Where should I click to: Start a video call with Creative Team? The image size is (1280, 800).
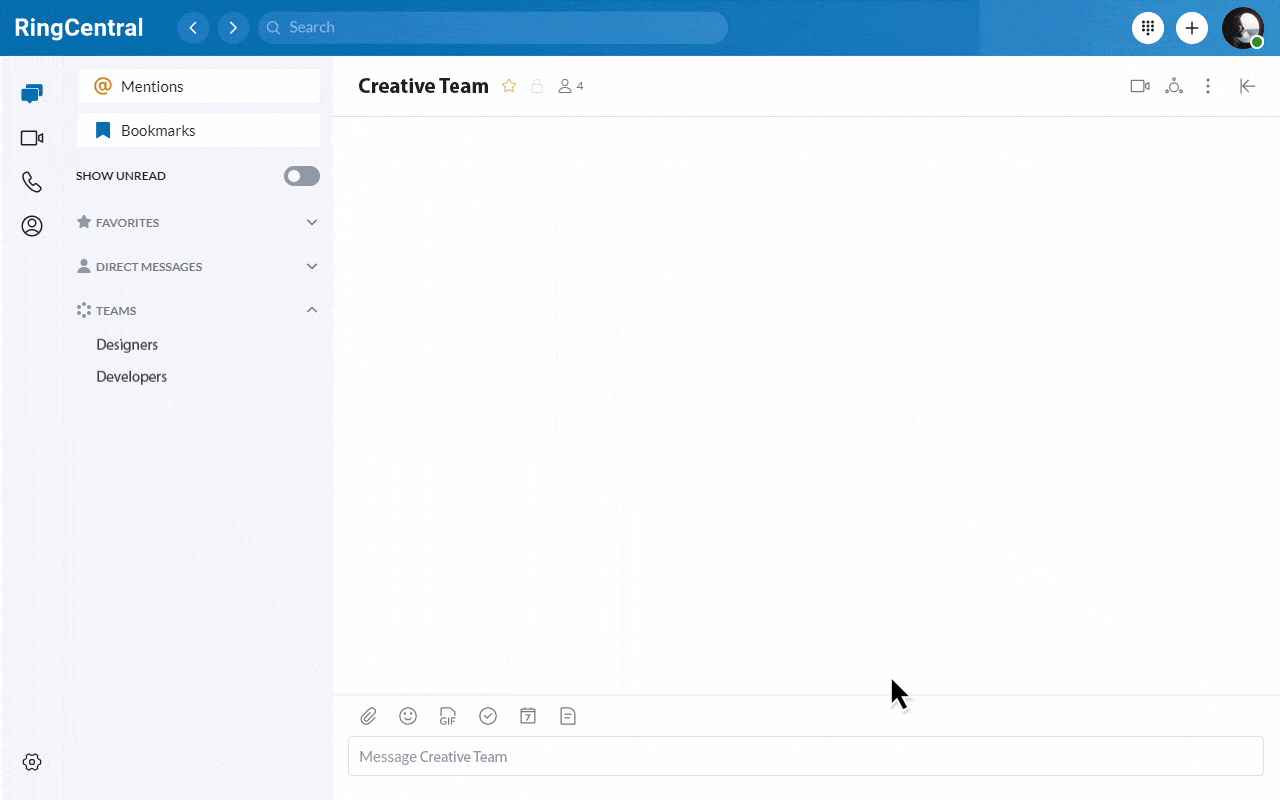1139,86
